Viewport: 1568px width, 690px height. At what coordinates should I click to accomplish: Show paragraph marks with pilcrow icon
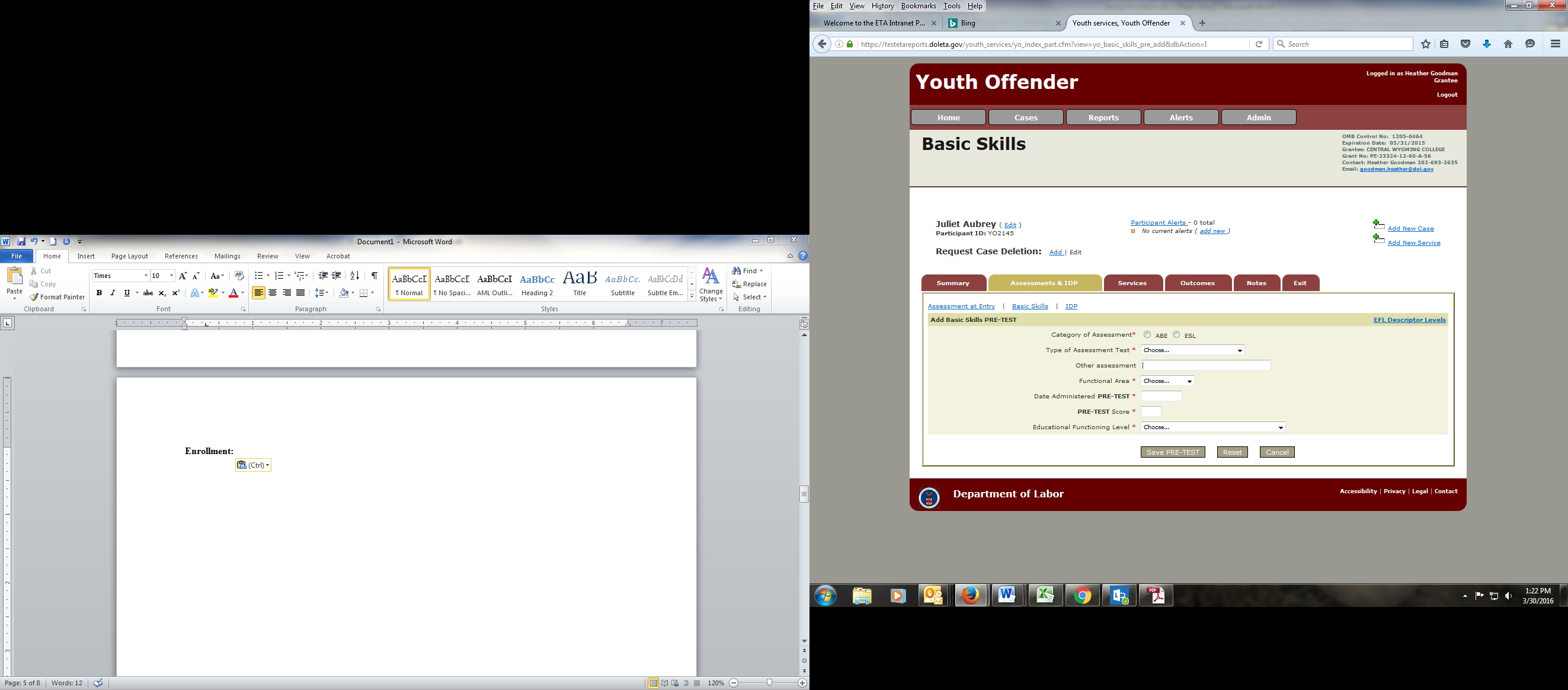(x=375, y=276)
